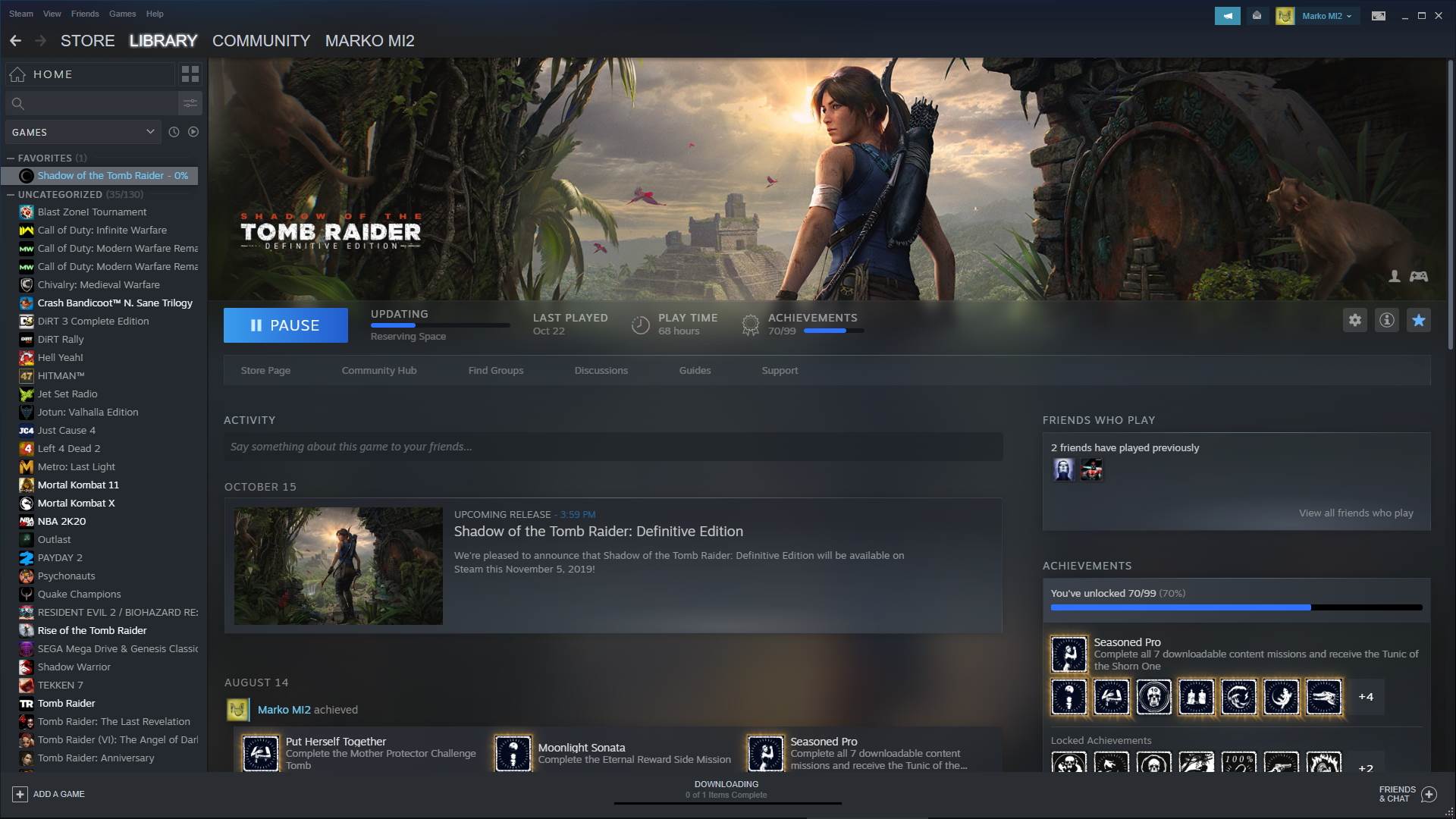View game info with the info circle icon
The image size is (1456, 819).
1387,320
